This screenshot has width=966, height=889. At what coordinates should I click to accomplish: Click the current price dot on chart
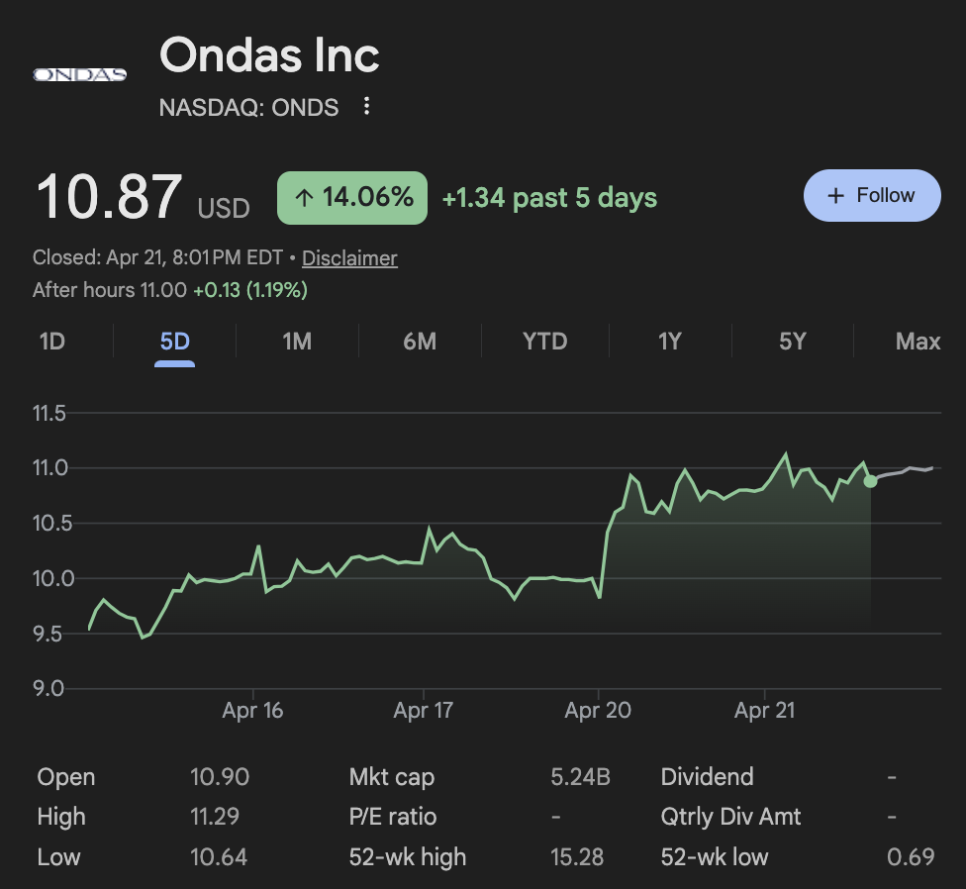tap(870, 481)
